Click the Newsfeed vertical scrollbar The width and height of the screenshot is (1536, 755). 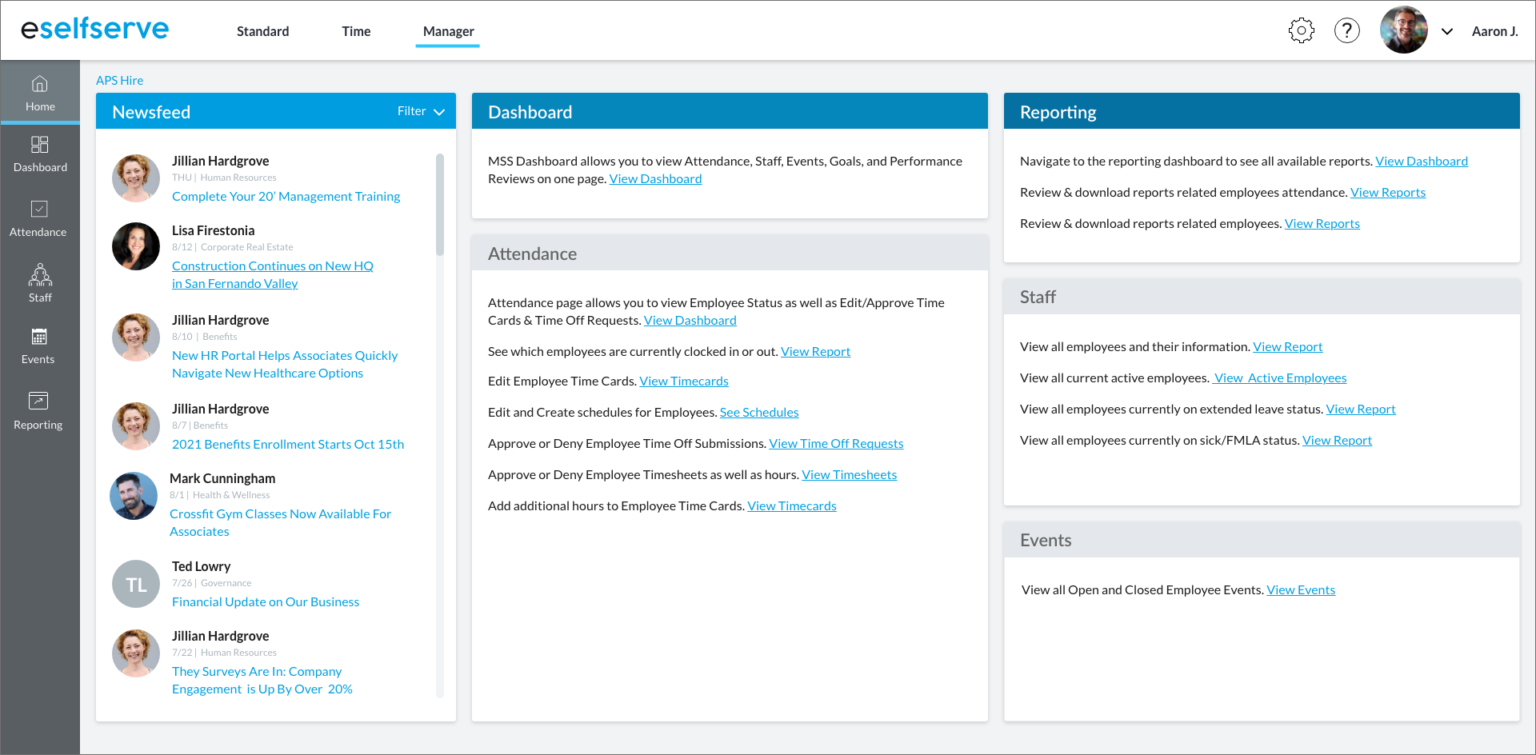point(440,205)
